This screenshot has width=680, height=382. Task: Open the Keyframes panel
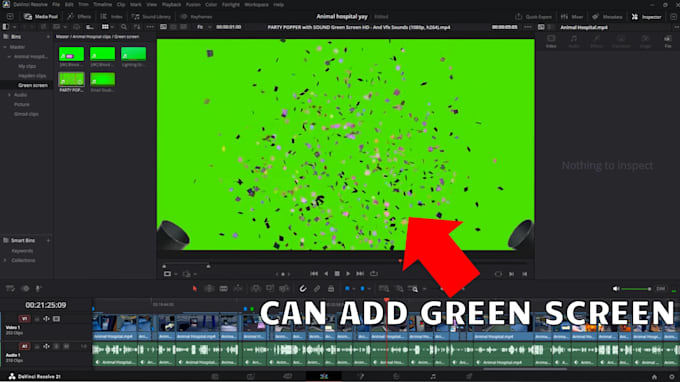point(196,16)
